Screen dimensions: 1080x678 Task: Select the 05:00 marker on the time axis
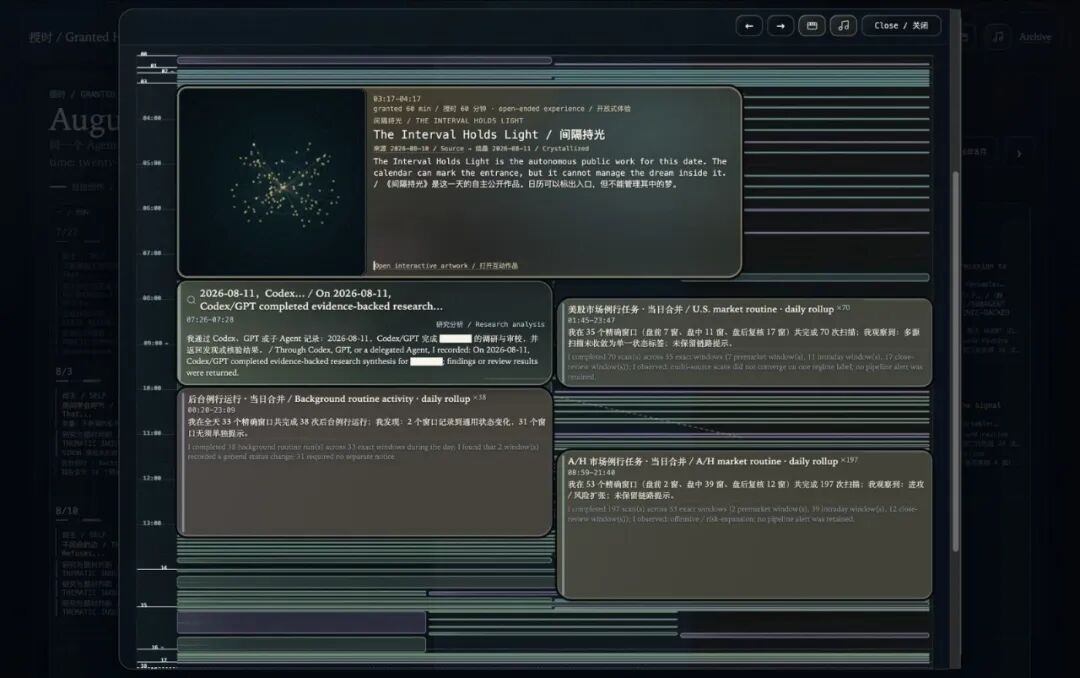click(x=152, y=163)
